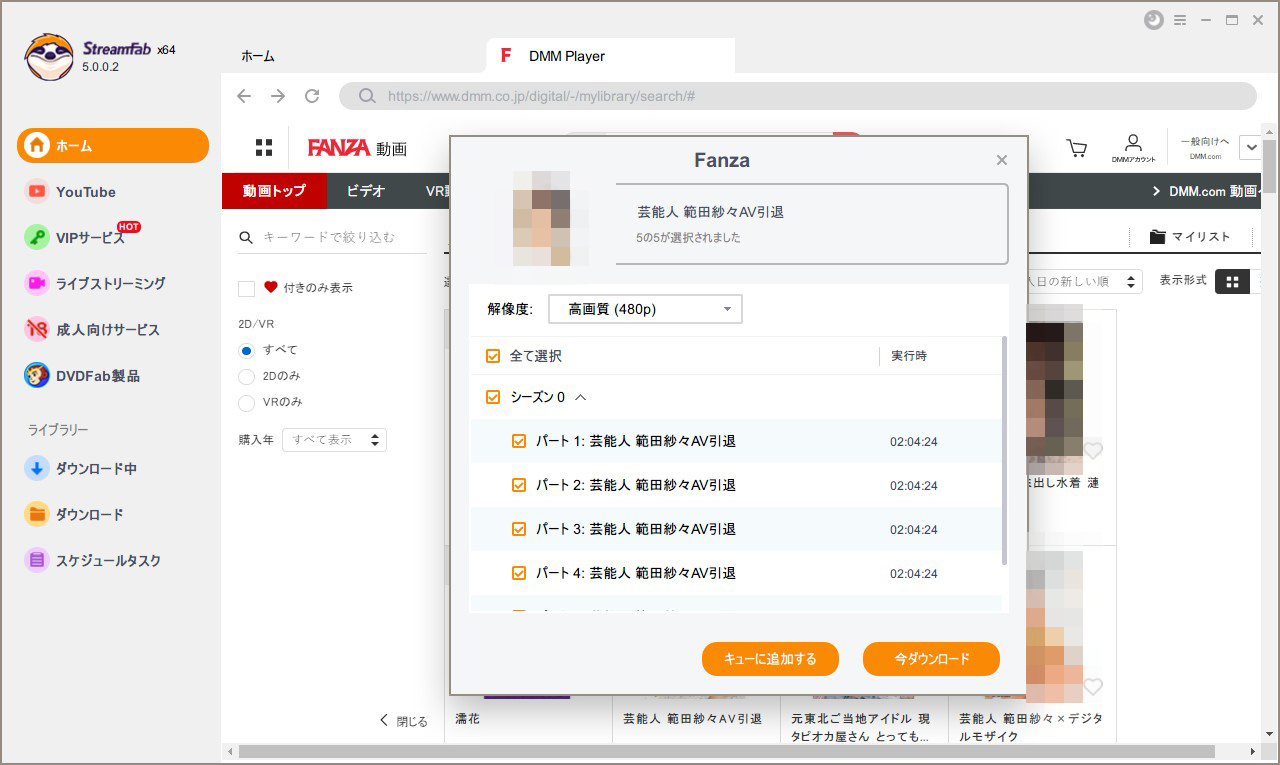1280x765 pixels.
Task: Click the dialog's vertical scrollbar
Action: 1004,450
